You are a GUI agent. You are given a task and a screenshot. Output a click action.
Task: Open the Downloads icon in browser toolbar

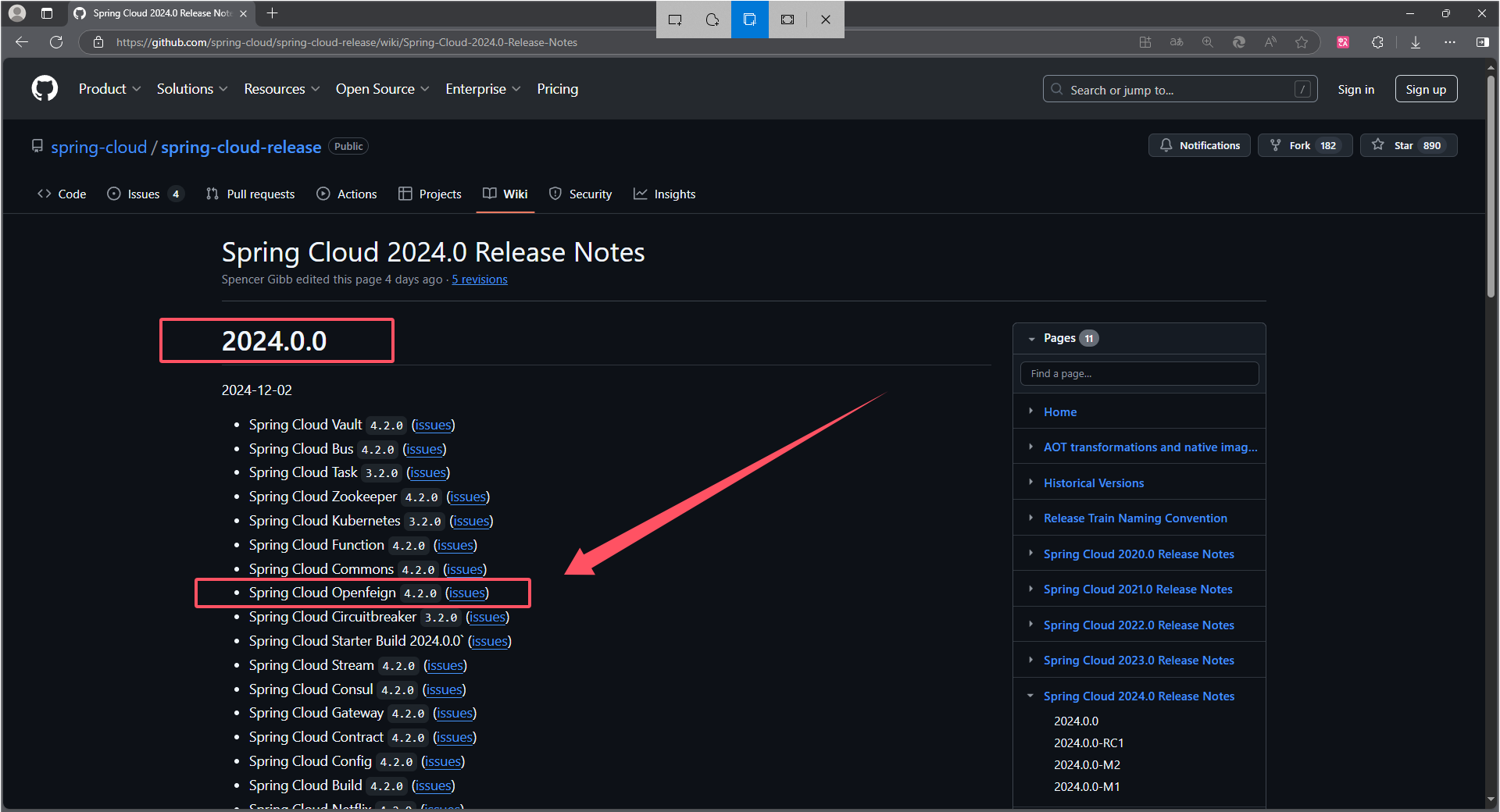pos(1415,42)
